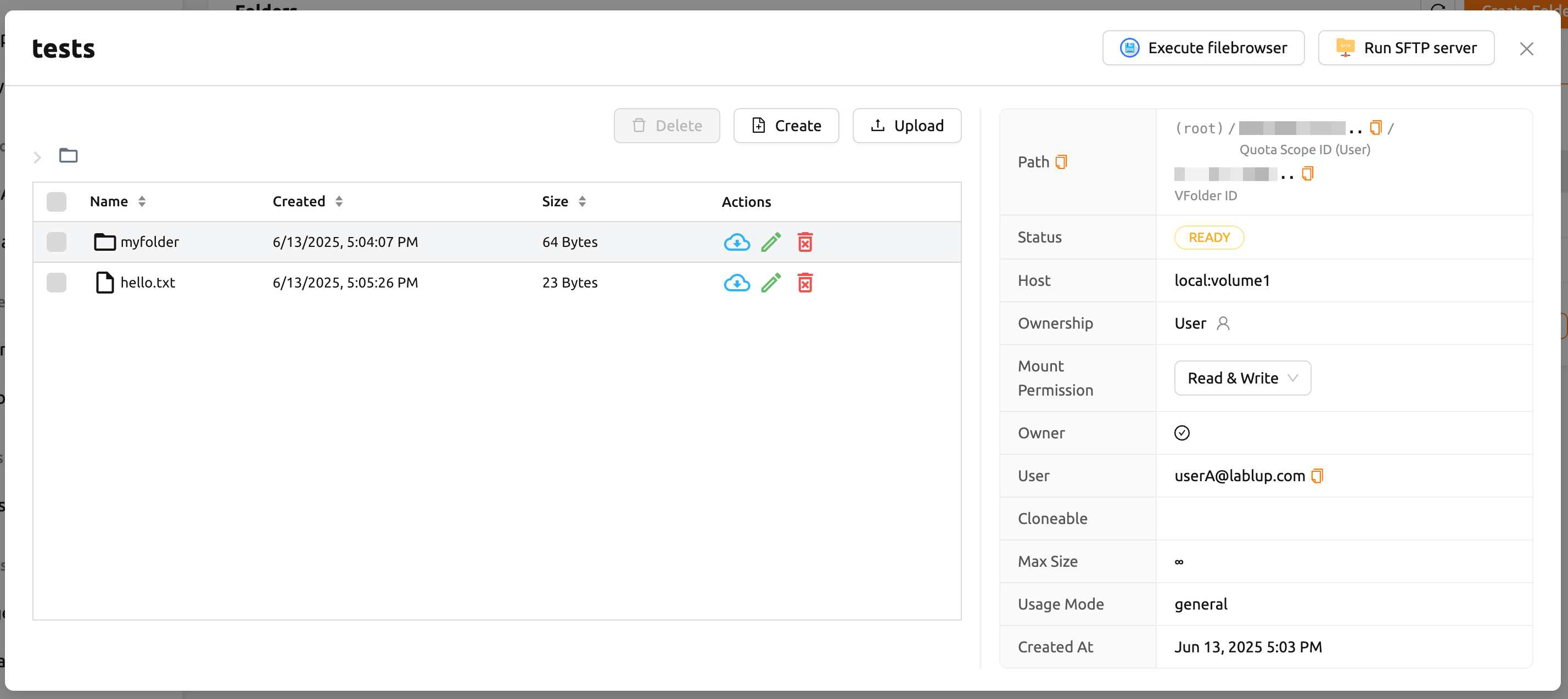Click the Create button
Image resolution: width=1568 pixels, height=699 pixels.
pos(785,126)
